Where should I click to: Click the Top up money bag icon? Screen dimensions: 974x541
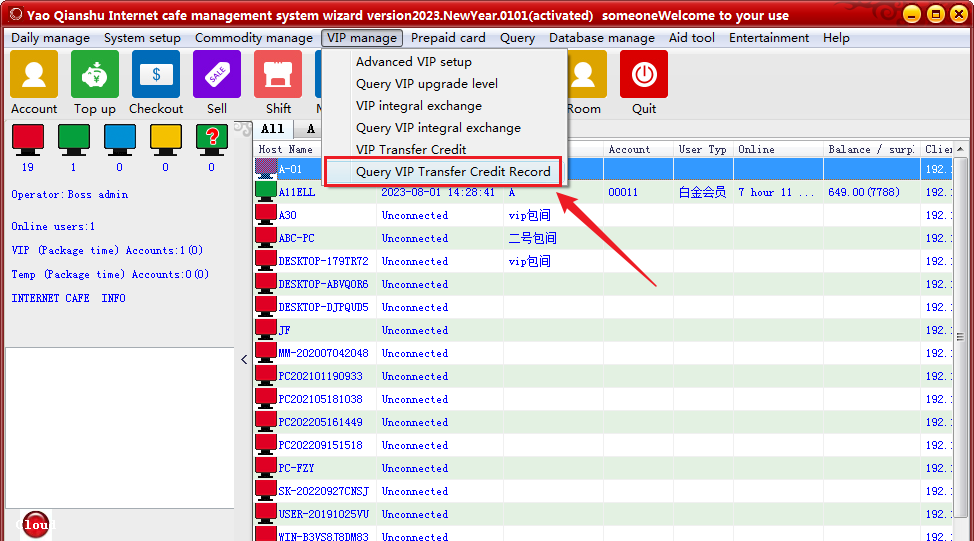[x=95, y=75]
